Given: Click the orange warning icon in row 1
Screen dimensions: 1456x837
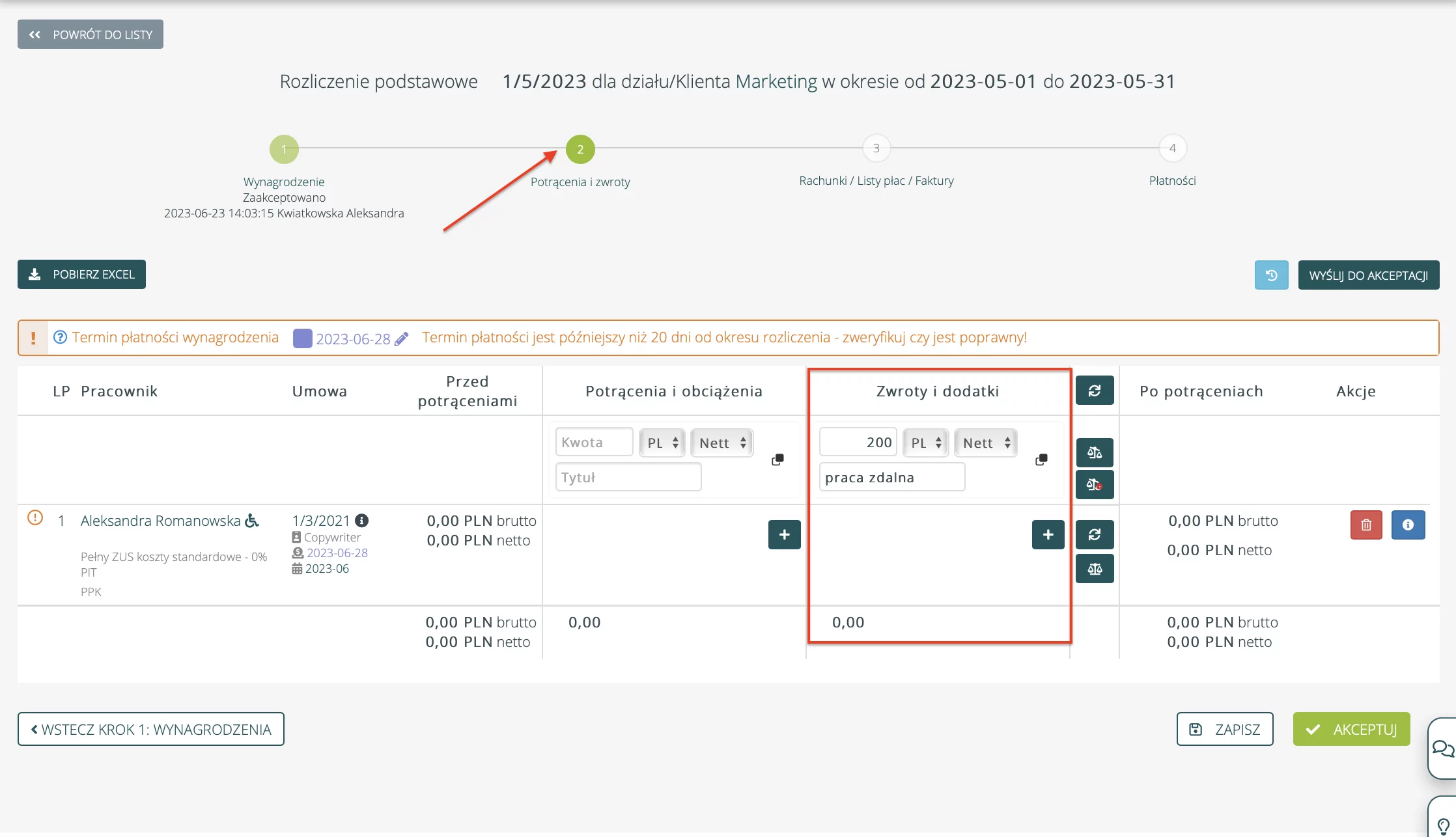Looking at the screenshot, I should click(x=35, y=518).
